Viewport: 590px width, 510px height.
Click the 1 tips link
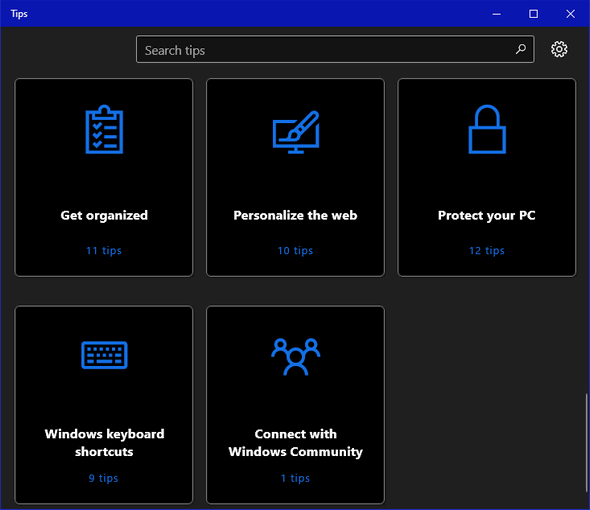click(x=295, y=478)
